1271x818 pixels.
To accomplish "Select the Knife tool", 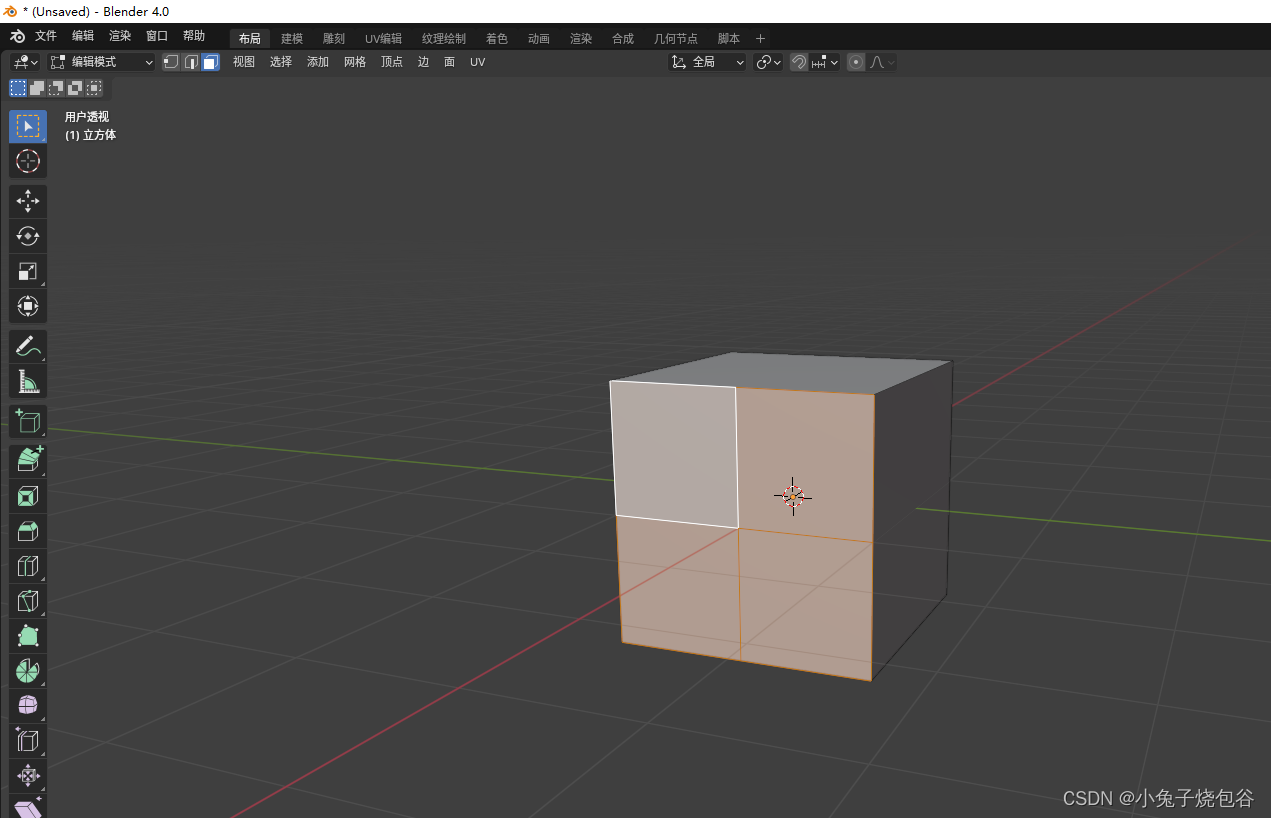I will tap(28, 601).
